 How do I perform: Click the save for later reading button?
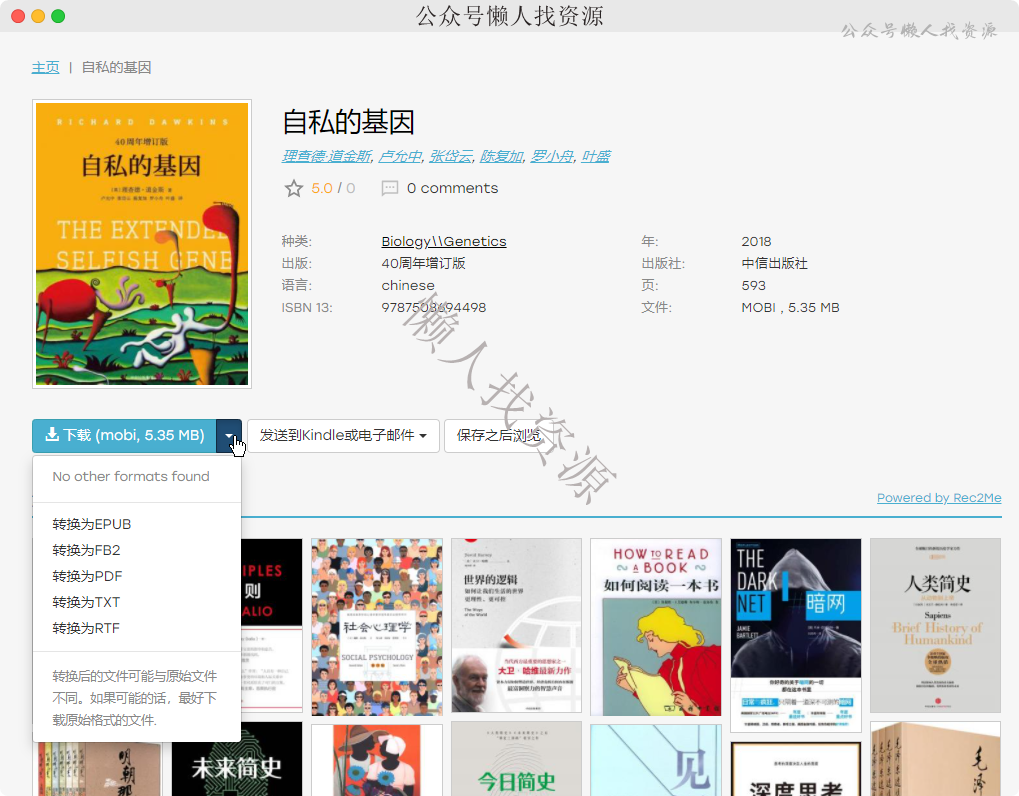pos(498,435)
